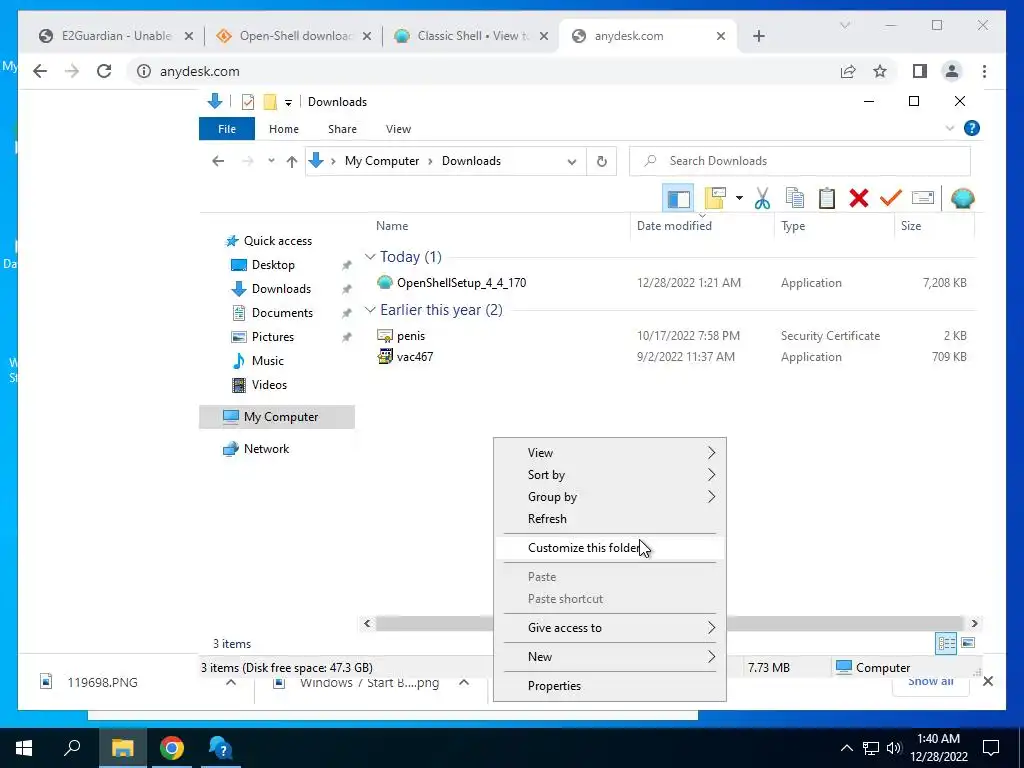Collapse the Today (1) group
Image resolution: width=1024 pixels, height=768 pixels.
(370, 257)
